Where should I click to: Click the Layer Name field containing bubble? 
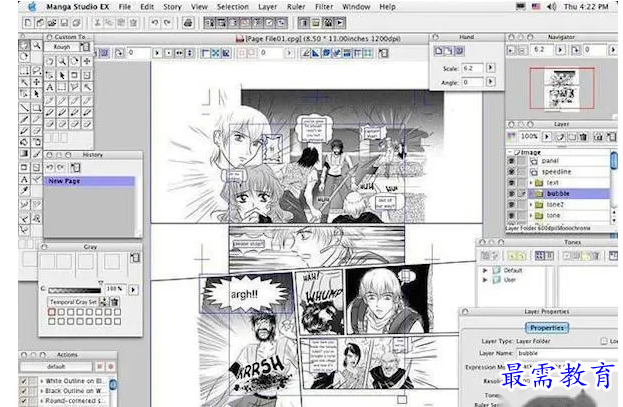point(568,353)
